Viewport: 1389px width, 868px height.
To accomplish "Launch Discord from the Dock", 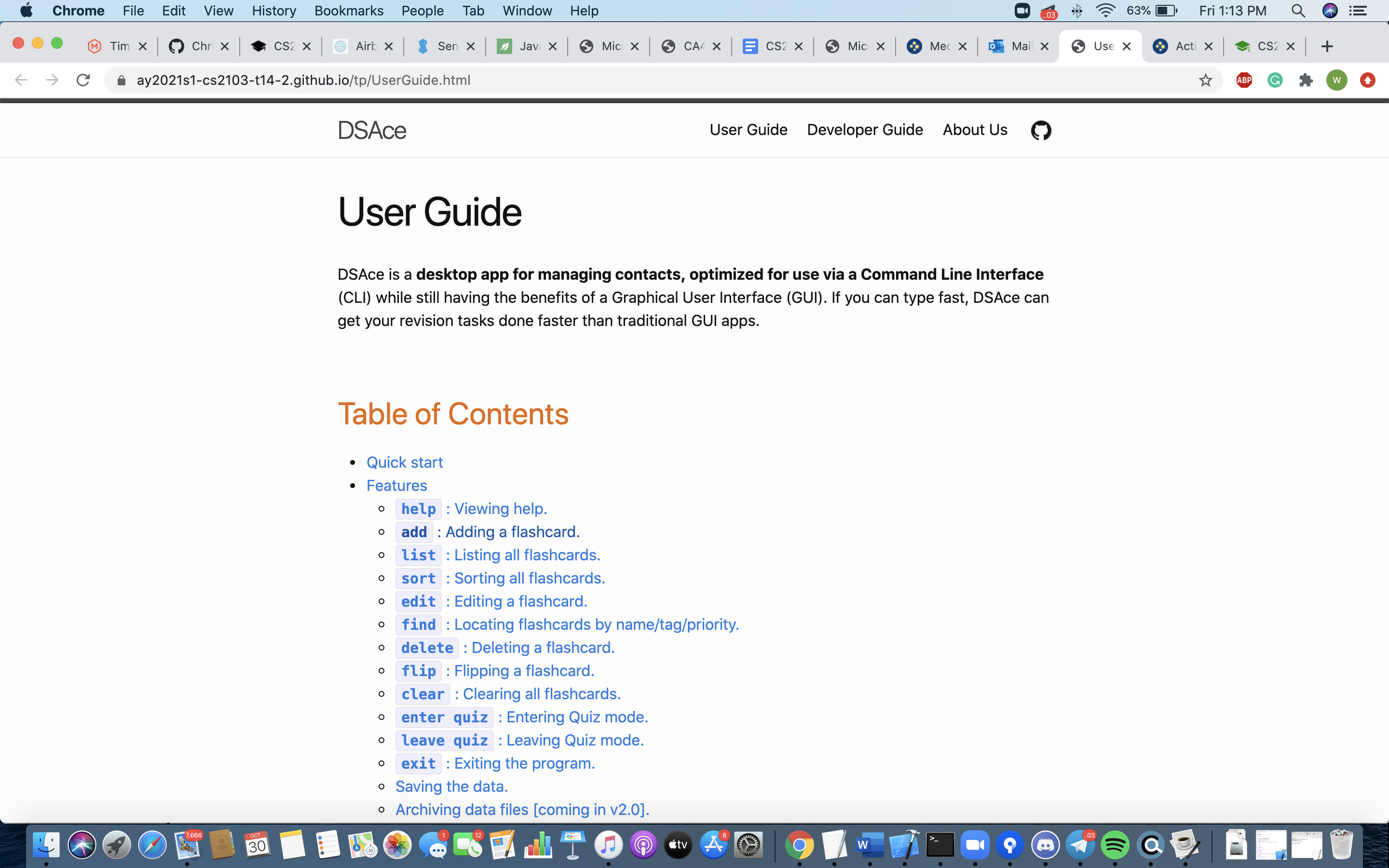I will [x=1045, y=845].
